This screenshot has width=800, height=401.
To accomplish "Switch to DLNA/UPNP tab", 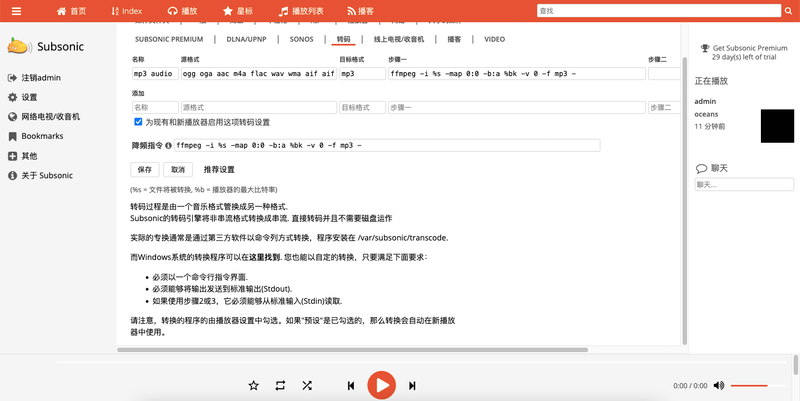I will pos(246,39).
